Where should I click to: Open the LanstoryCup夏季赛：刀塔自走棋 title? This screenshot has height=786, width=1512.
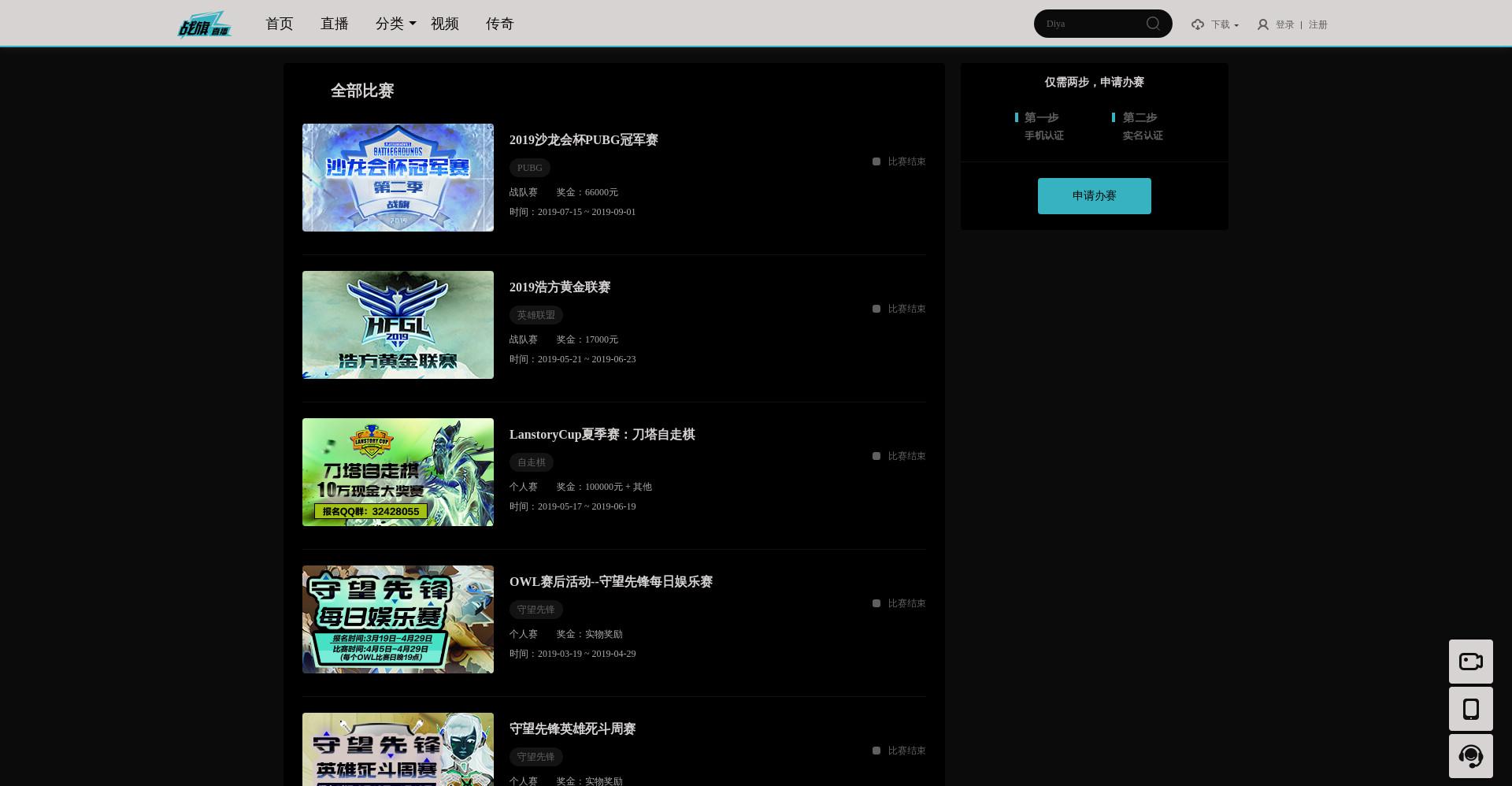pos(602,435)
